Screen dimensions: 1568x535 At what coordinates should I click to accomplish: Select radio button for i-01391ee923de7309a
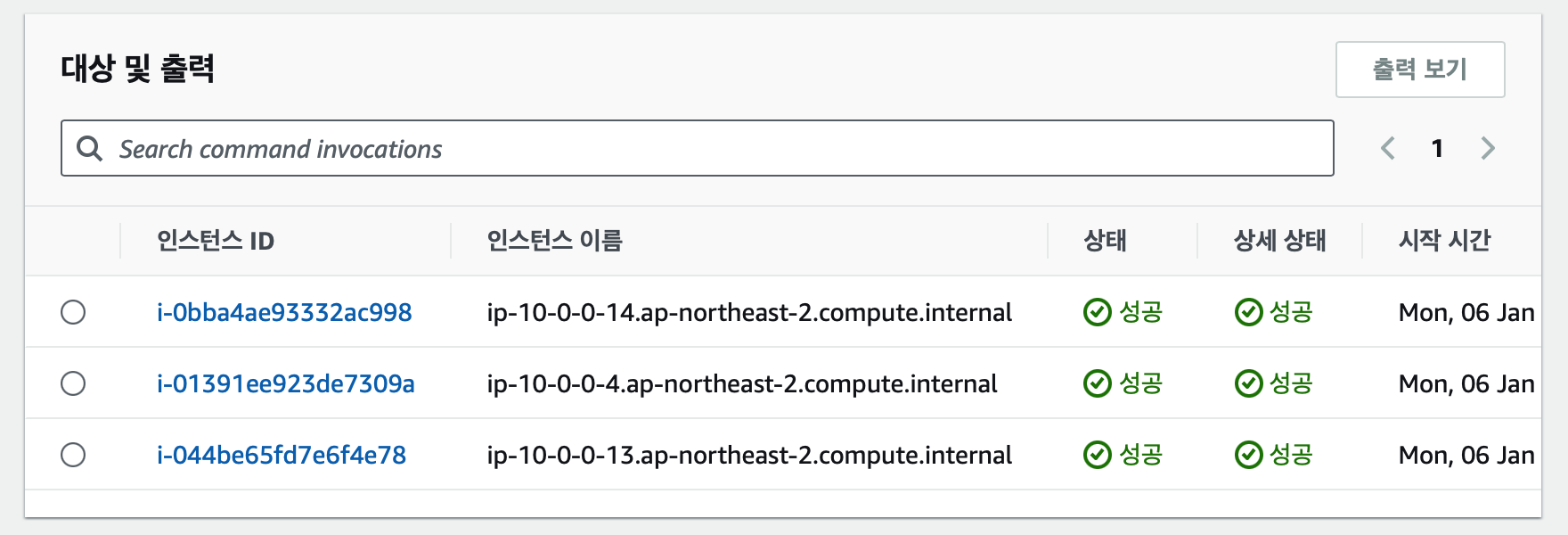73,383
